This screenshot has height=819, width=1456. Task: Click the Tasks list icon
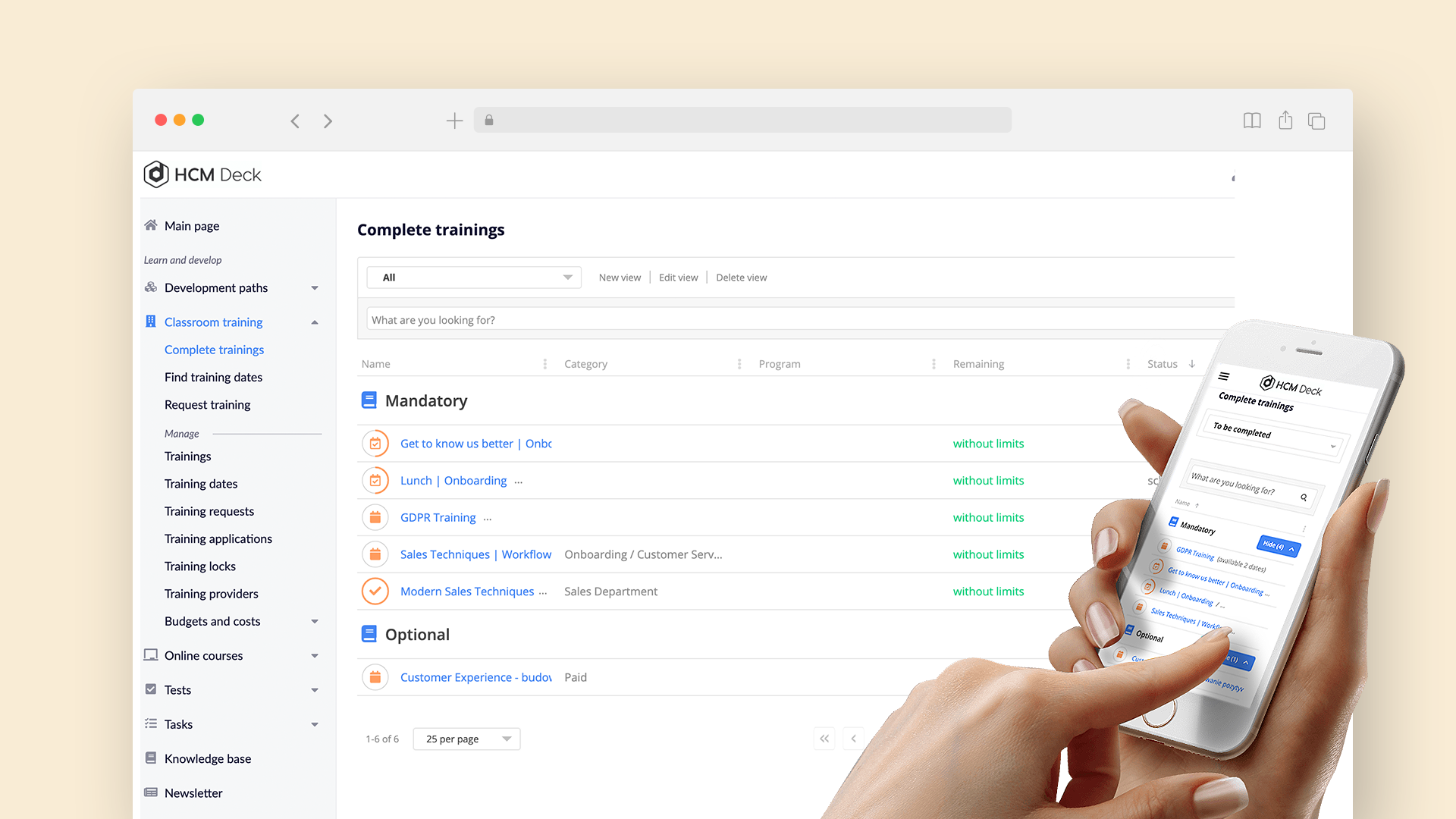click(x=151, y=723)
